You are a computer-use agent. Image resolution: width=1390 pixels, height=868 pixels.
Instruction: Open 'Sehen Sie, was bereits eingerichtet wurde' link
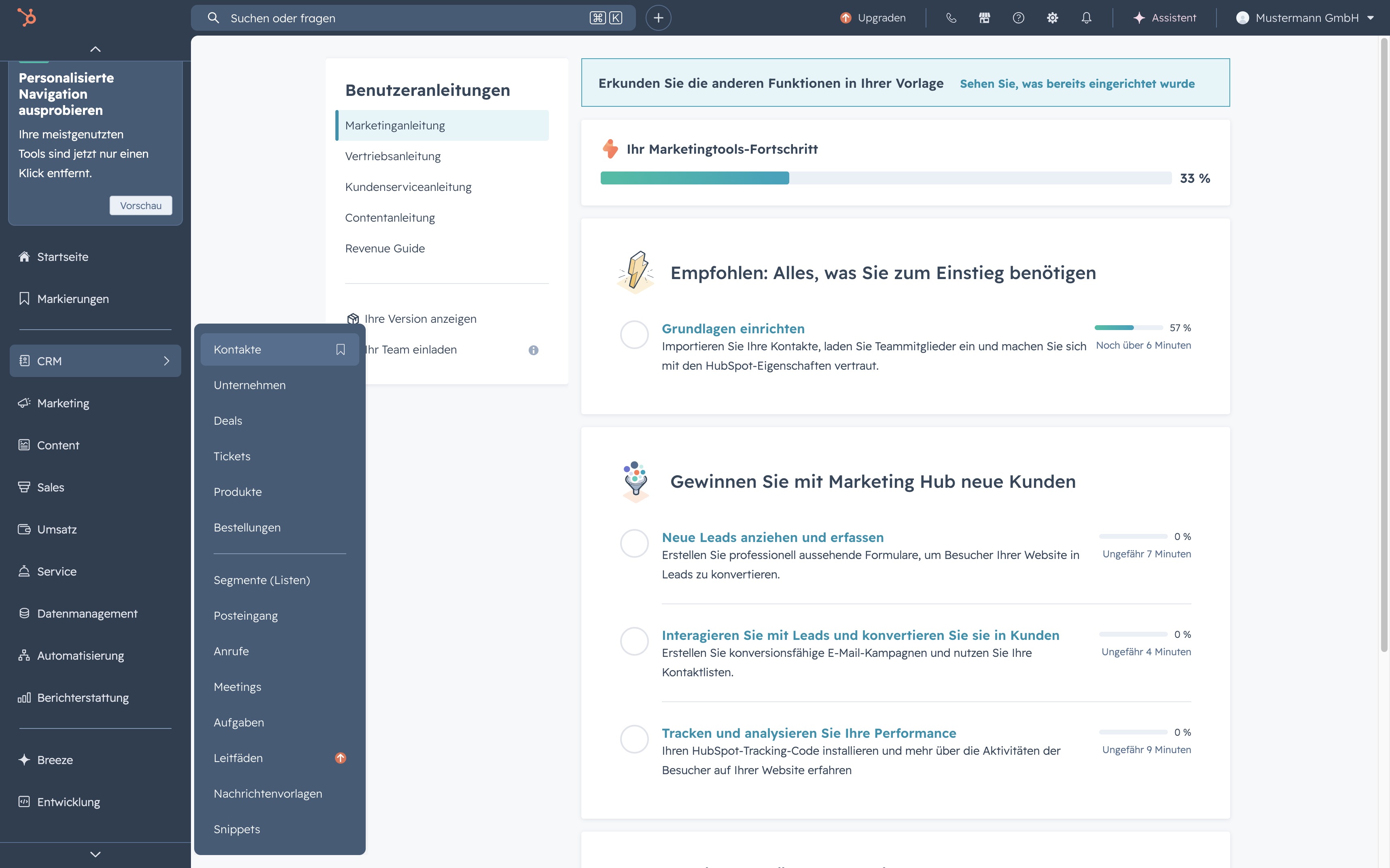pos(1077,83)
